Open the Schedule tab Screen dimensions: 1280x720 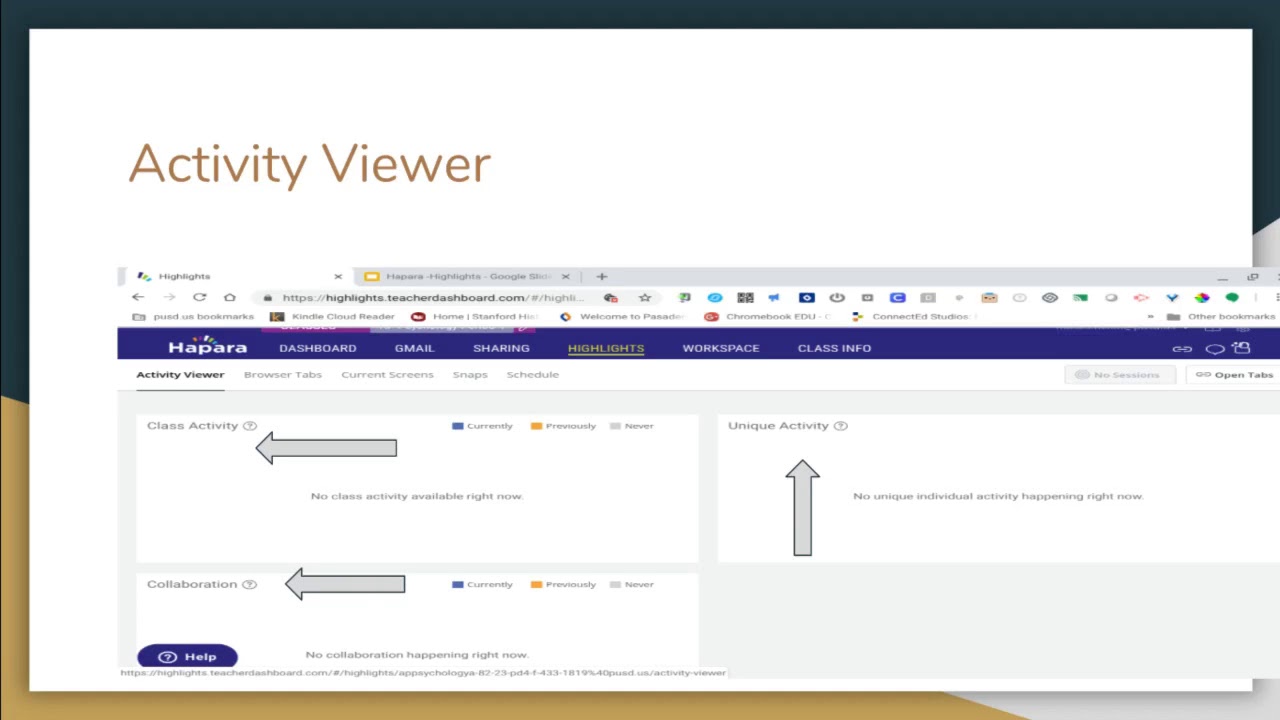click(x=532, y=375)
